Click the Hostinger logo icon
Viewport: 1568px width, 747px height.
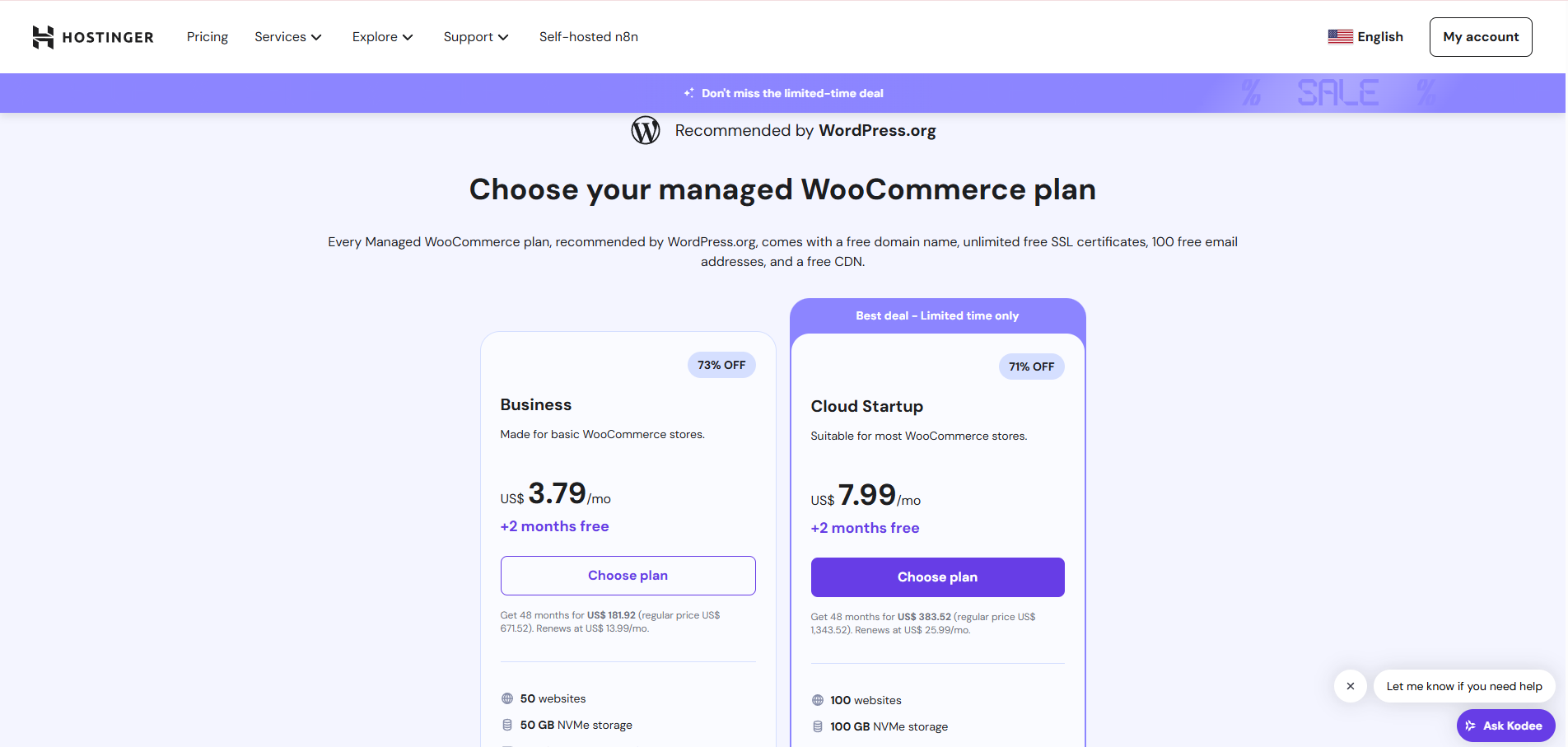point(43,37)
